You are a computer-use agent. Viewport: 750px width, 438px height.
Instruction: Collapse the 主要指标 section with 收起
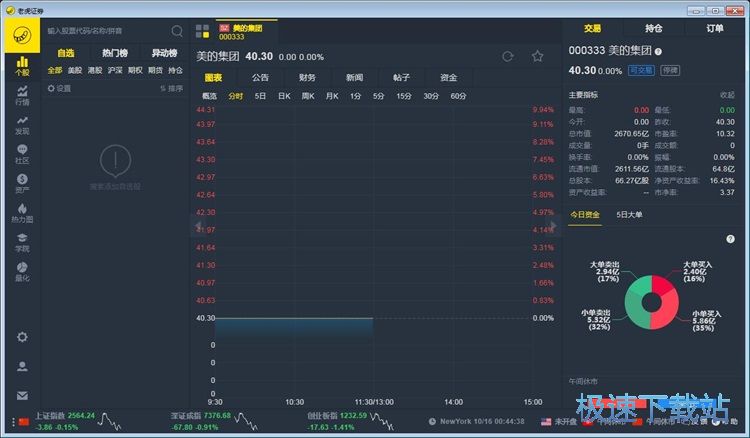click(727, 95)
